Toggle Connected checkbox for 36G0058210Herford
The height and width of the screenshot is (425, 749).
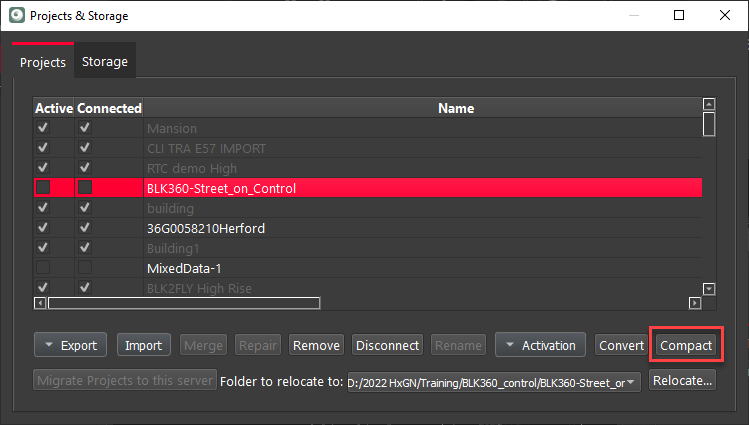tap(85, 228)
